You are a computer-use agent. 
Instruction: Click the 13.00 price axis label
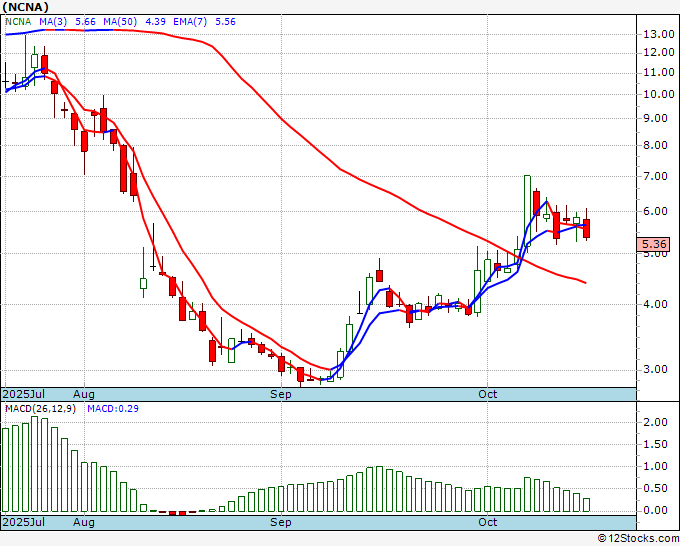(x=656, y=34)
